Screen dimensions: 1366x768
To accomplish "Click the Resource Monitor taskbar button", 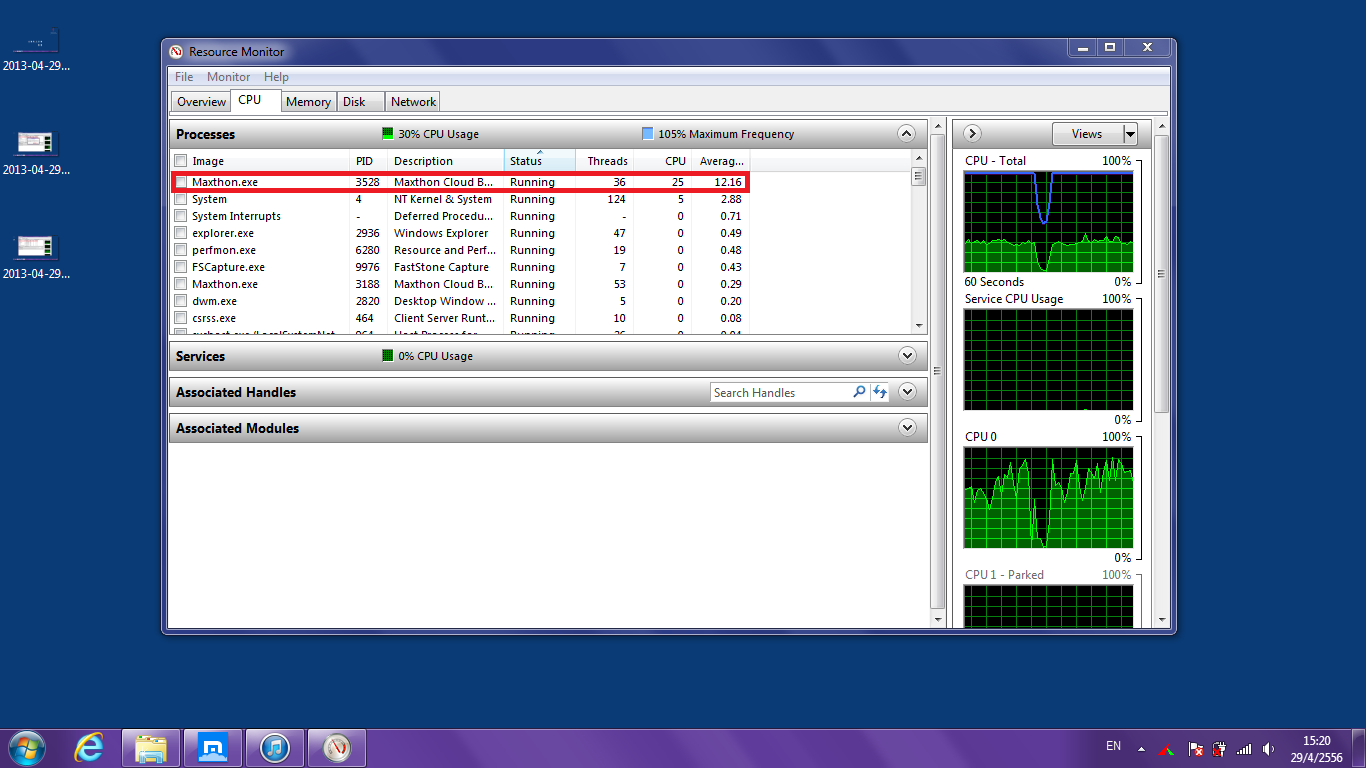I will click(337, 747).
